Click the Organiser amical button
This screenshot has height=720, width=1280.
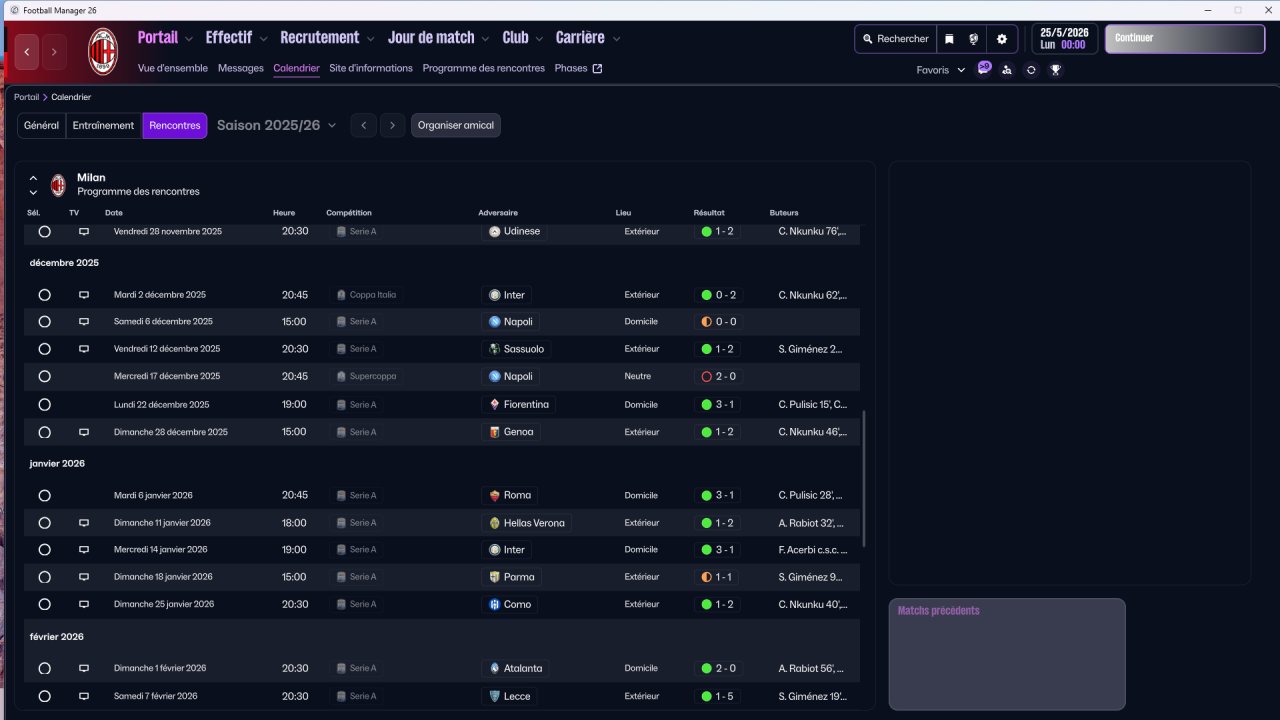(x=456, y=125)
